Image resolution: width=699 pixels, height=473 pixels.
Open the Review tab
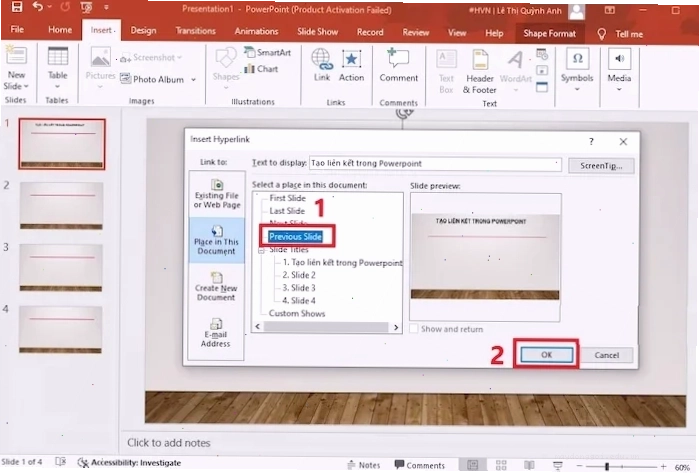click(x=415, y=32)
